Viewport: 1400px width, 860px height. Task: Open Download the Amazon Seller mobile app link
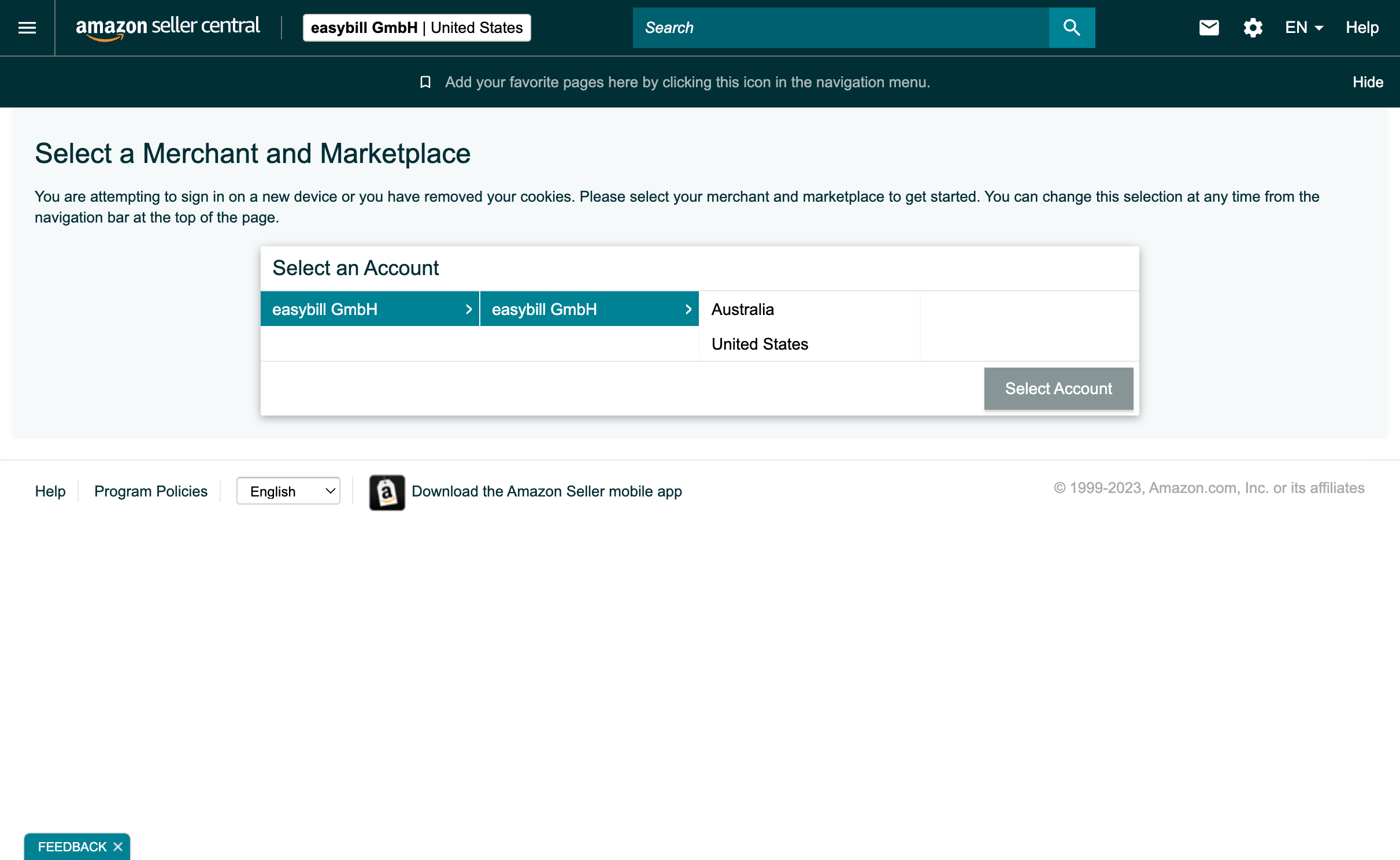click(547, 491)
